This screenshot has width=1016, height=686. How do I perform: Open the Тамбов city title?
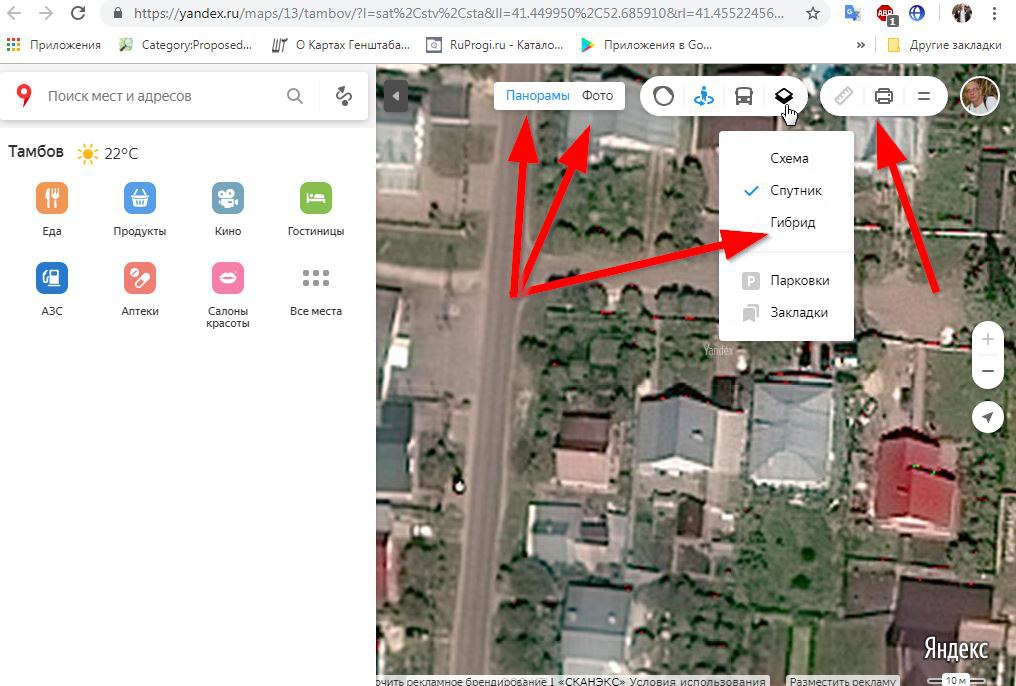(36, 152)
